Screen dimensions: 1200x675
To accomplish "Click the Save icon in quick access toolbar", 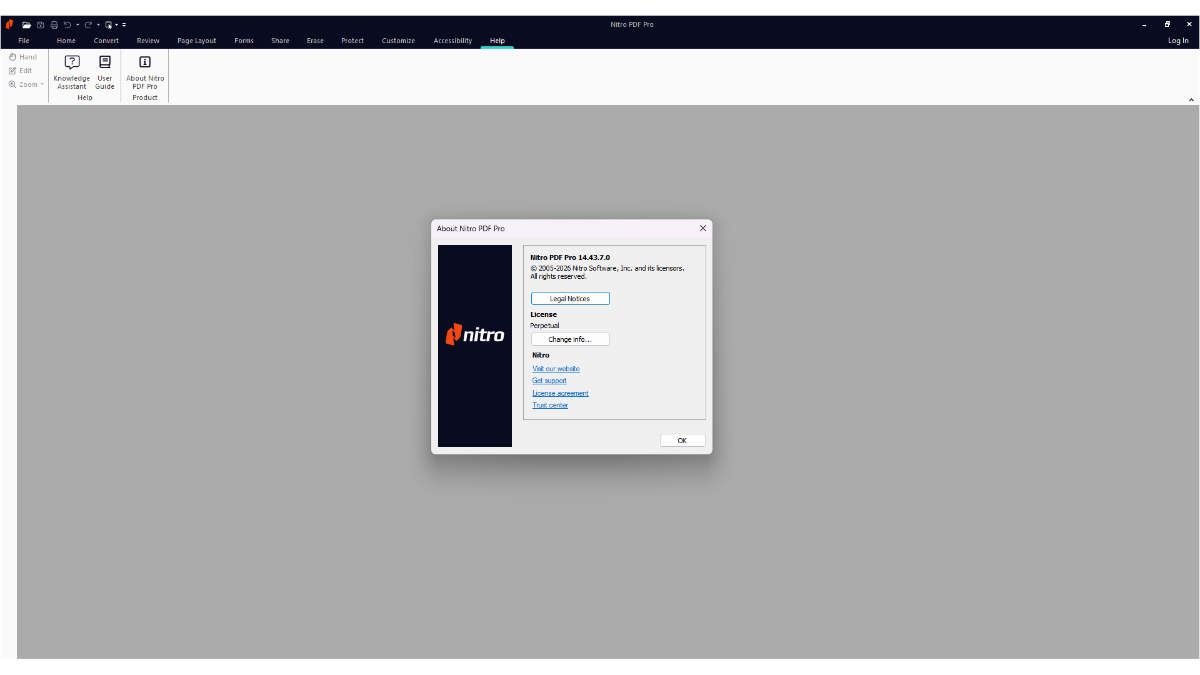I will pyautogui.click(x=41, y=25).
